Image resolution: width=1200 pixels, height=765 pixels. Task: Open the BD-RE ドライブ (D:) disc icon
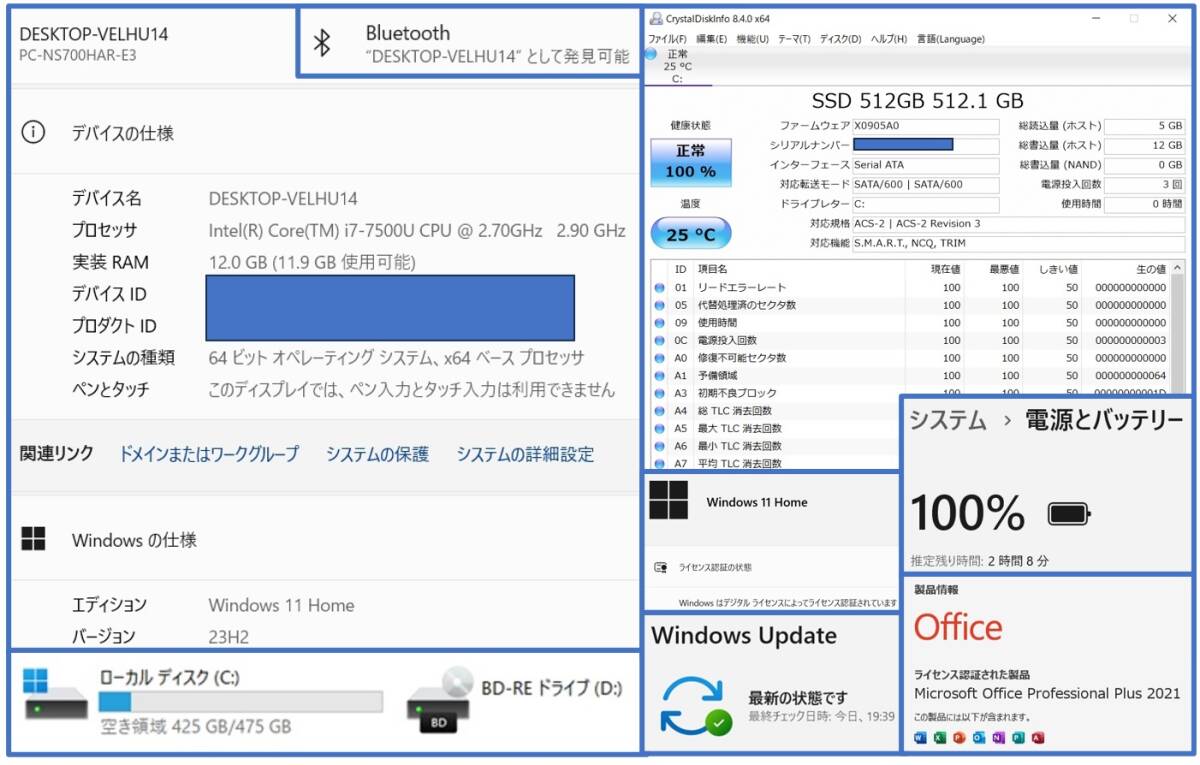point(440,700)
